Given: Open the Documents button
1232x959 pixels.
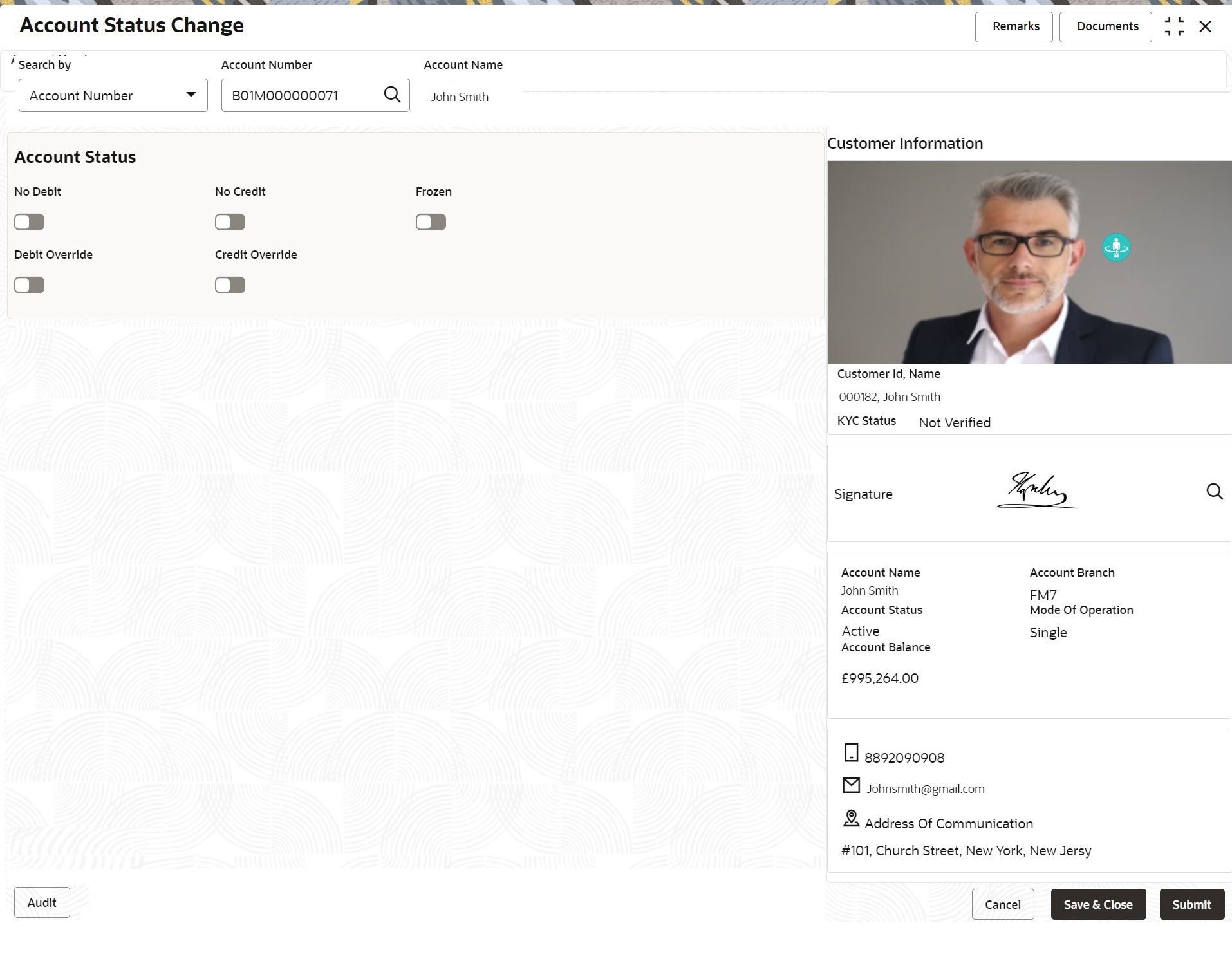Looking at the screenshot, I should [1106, 27].
